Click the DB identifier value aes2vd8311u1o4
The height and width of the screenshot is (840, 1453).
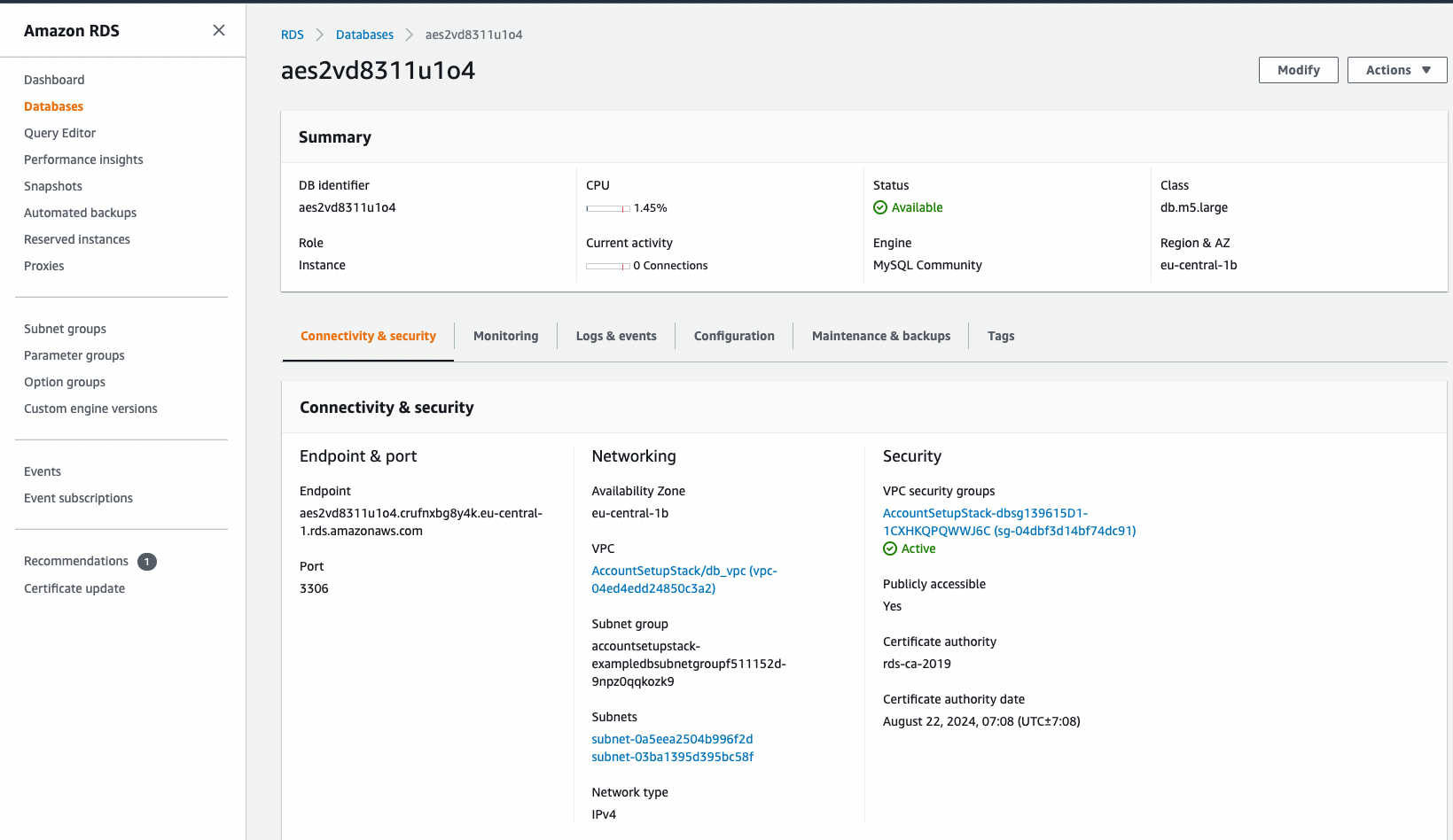click(x=348, y=207)
